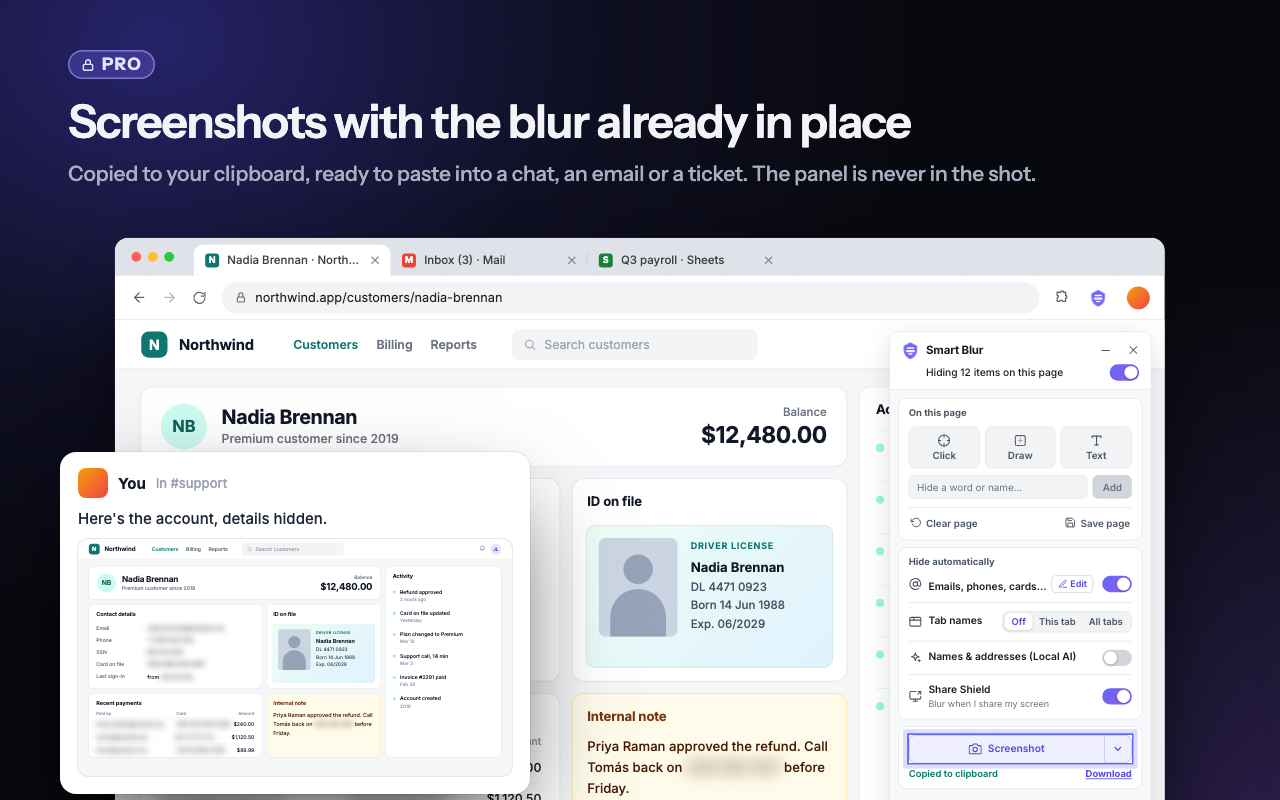Viewport: 1280px width, 800px height.
Task: Open the Billing nav item
Action: coord(394,345)
